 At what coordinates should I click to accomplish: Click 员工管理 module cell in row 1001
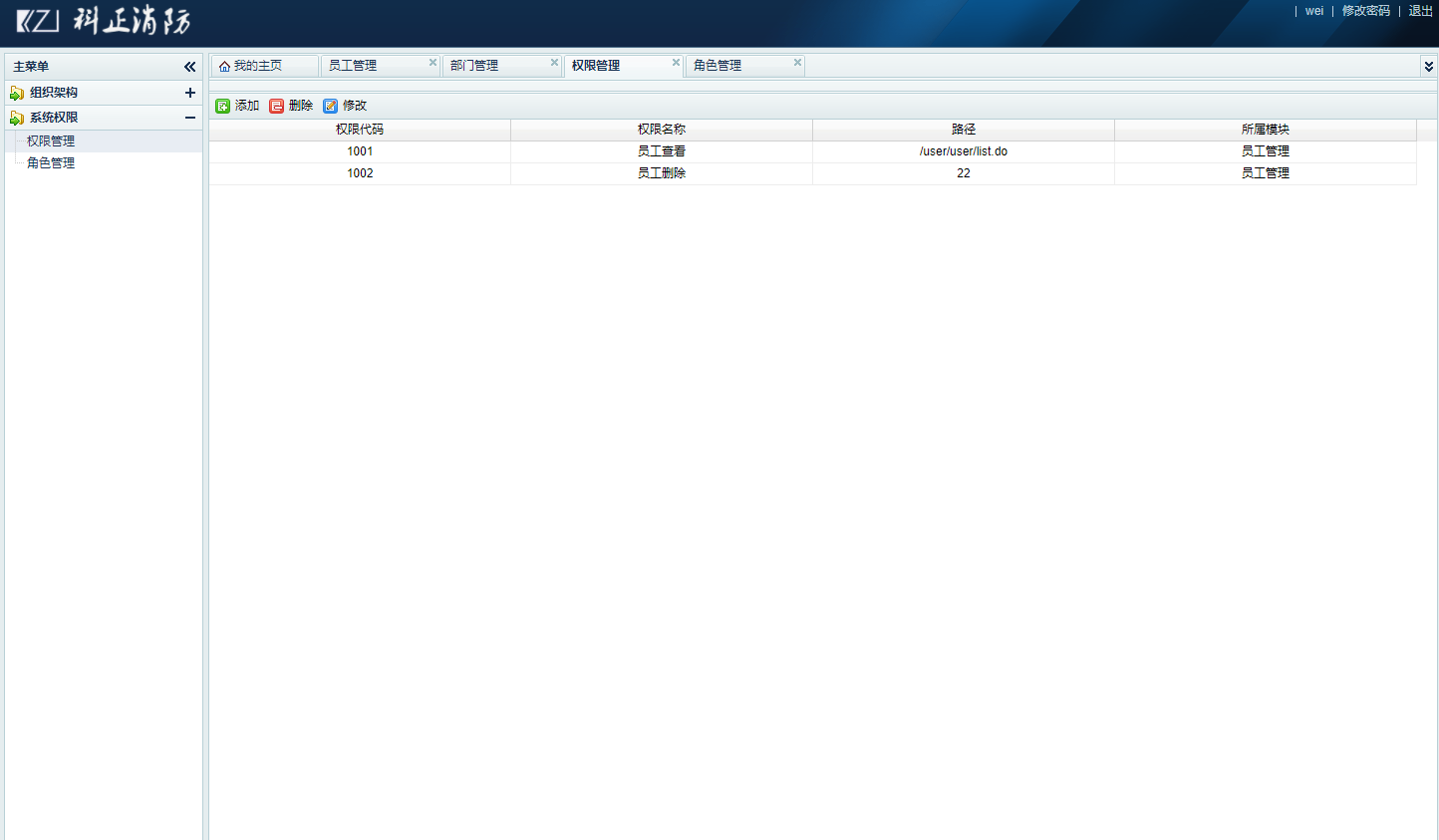(1266, 151)
